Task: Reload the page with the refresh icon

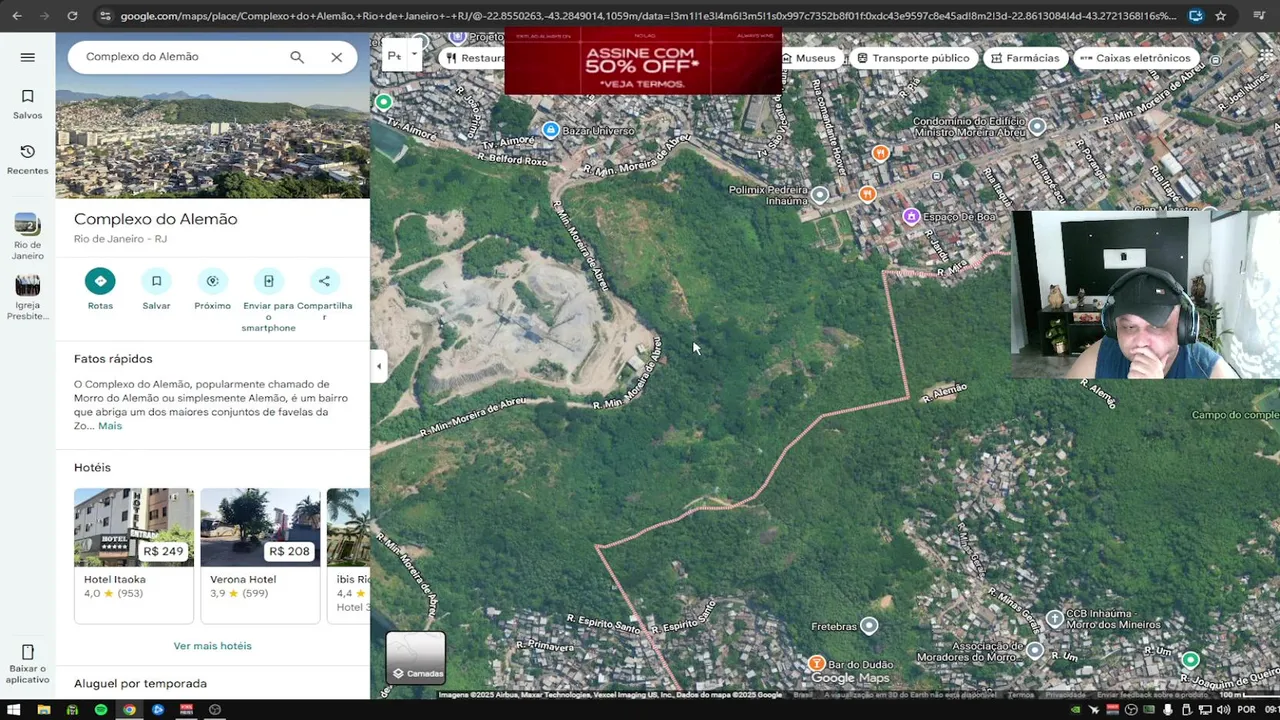Action: tap(72, 16)
